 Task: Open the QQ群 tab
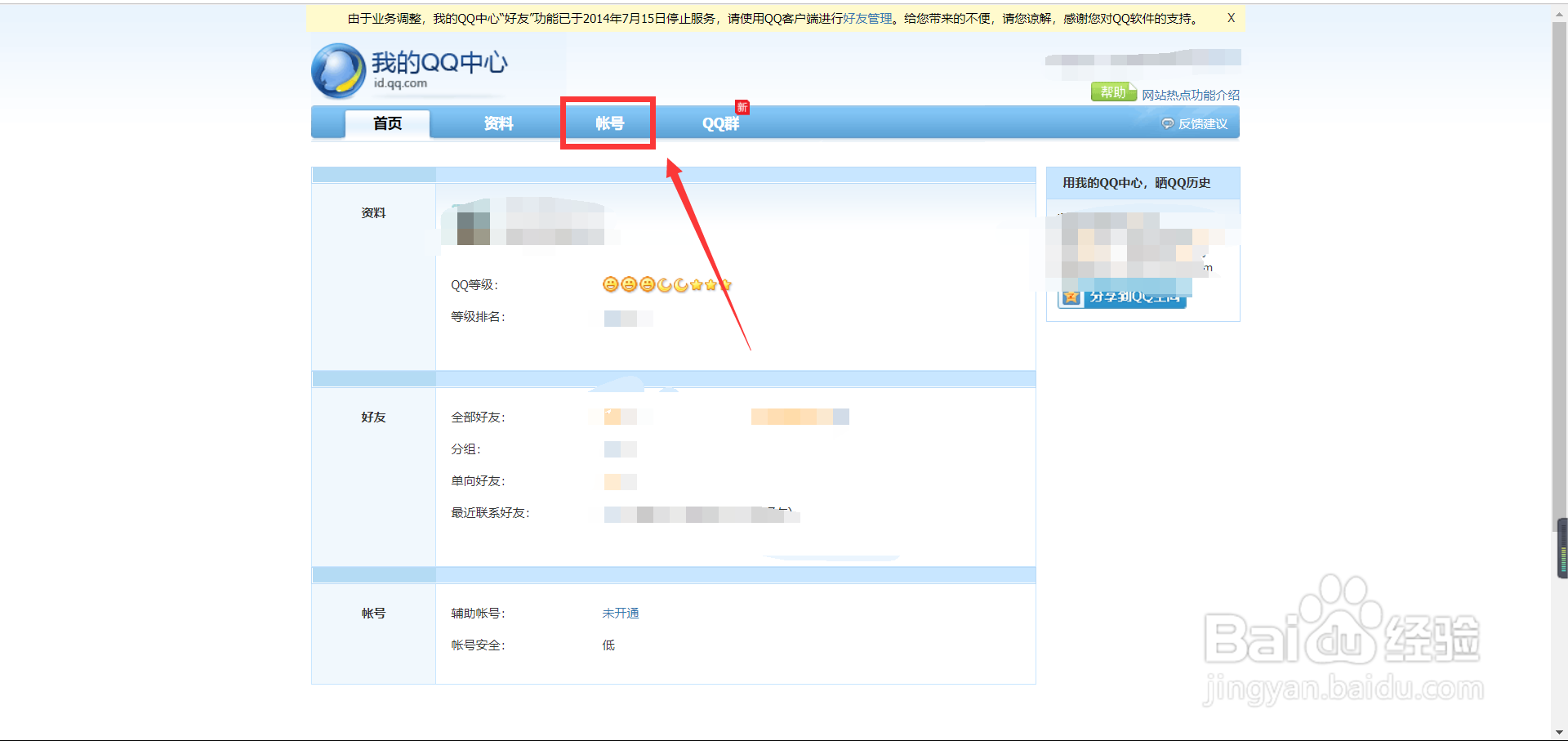tap(720, 123)
